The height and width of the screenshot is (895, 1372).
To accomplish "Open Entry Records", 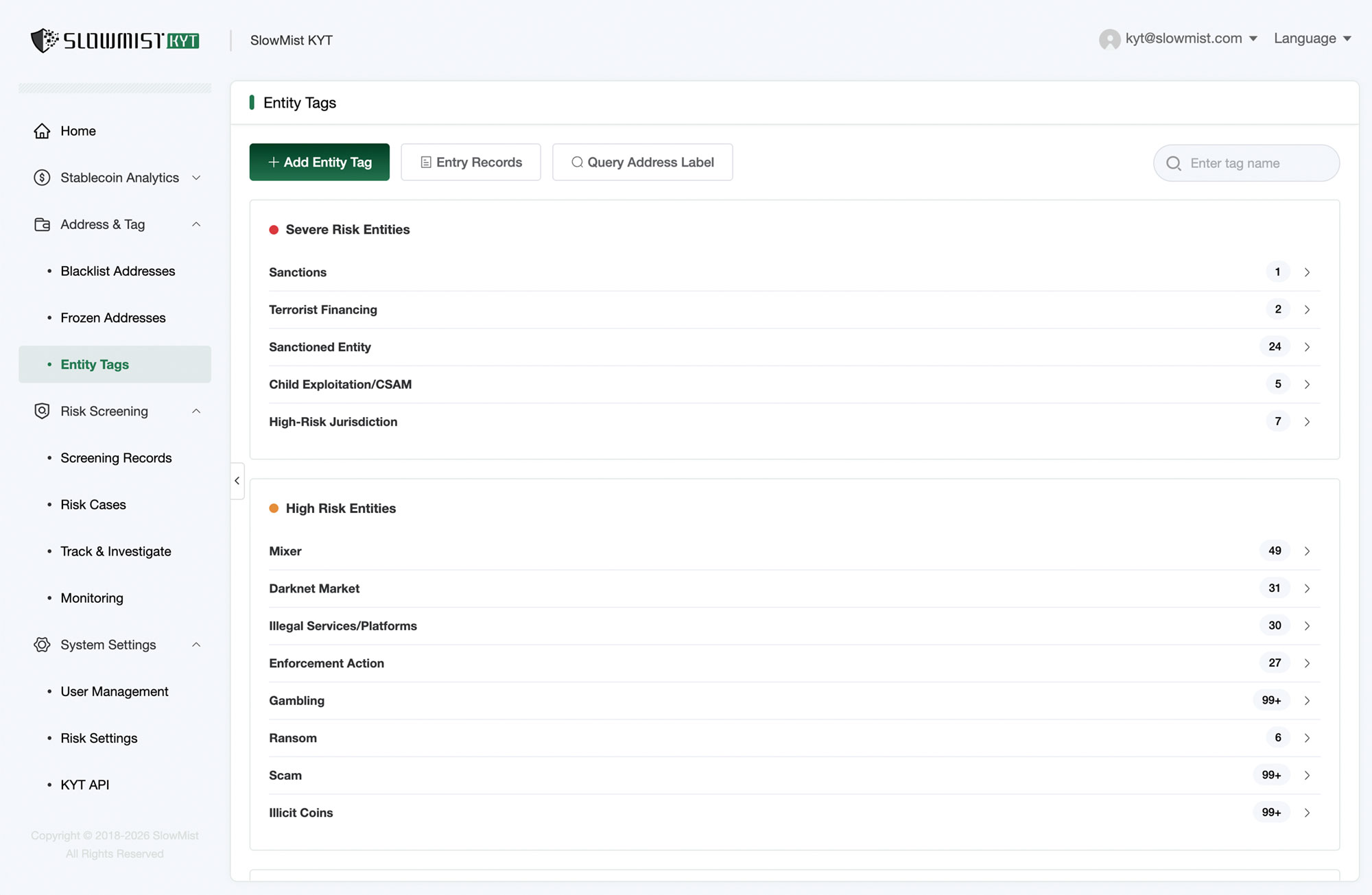I will coord(471,162).
